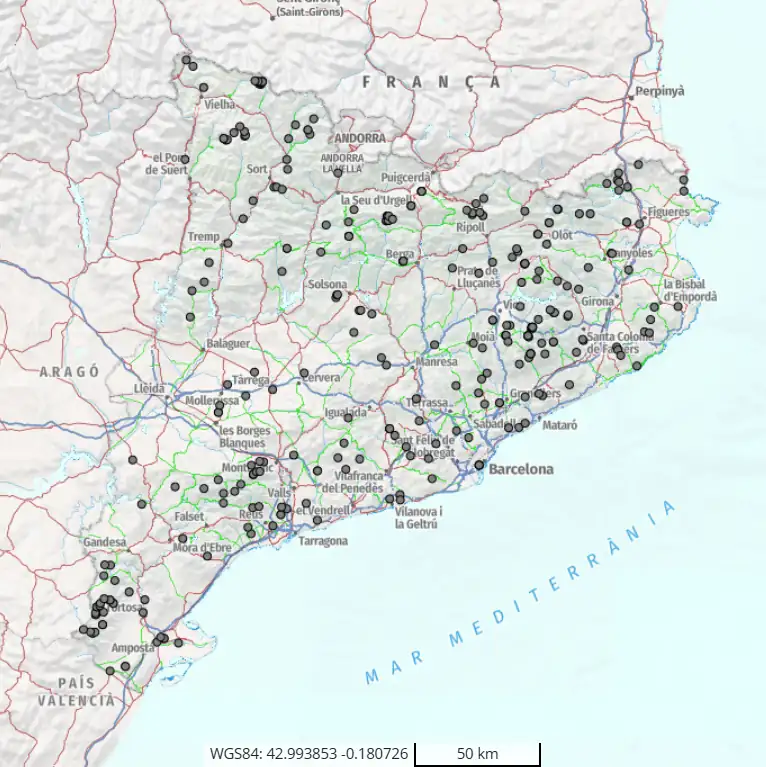Click the marker right of Tremp label
The image size is (766, 767).
click(x=227, y=243)
